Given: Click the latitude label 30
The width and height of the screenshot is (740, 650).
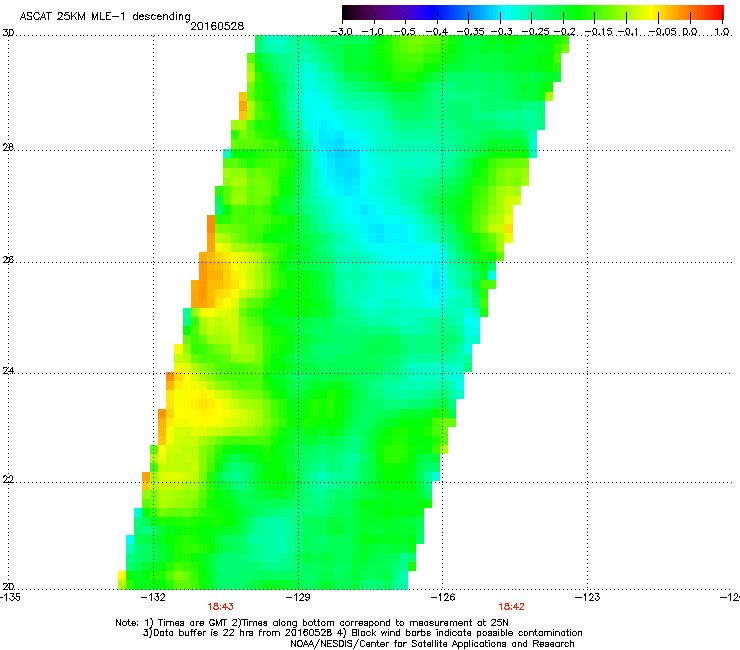Looking at the screenshot, I should pyautogui.click(x=8, y=33).
